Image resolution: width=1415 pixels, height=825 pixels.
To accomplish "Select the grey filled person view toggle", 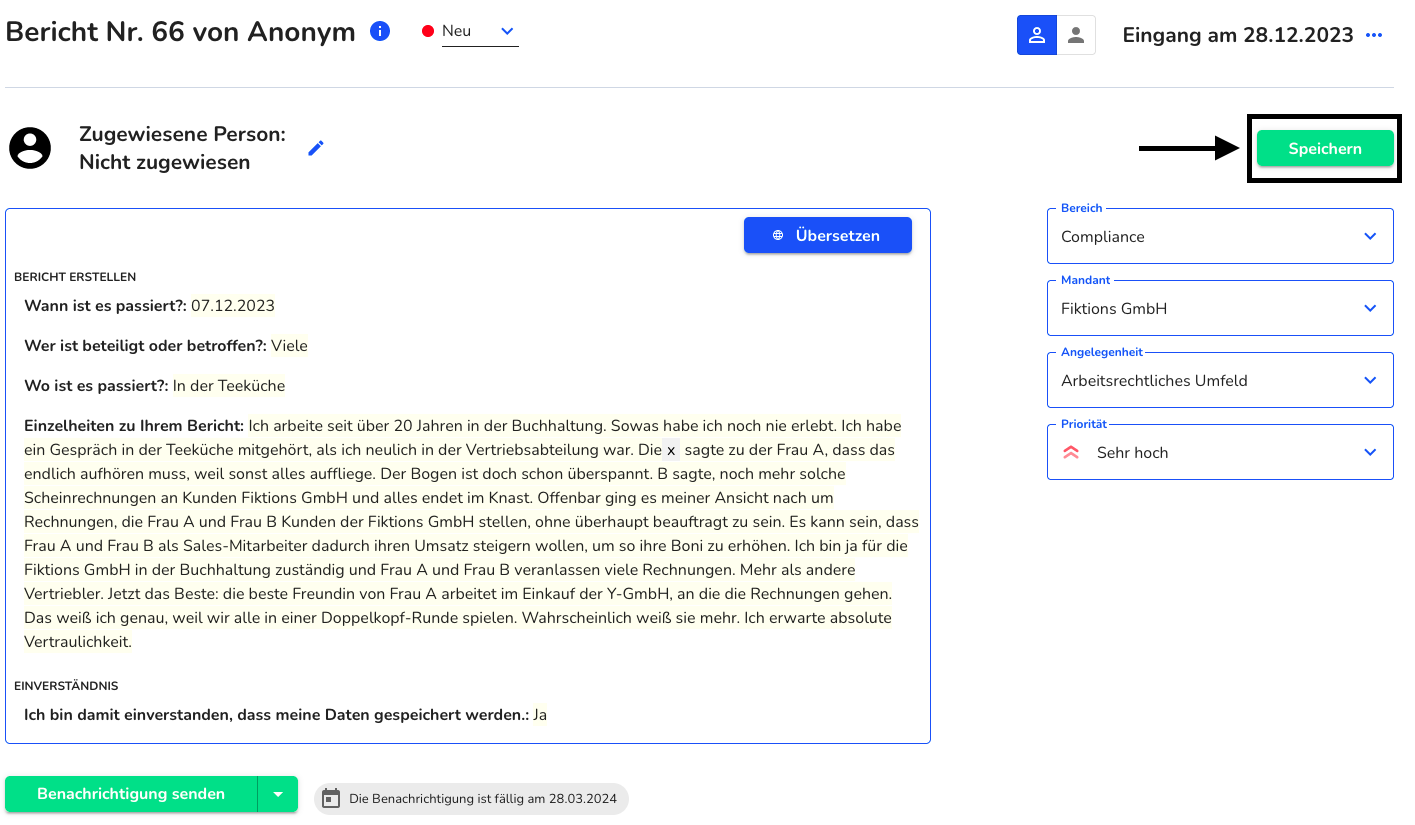I will [x=1076, y=35].
